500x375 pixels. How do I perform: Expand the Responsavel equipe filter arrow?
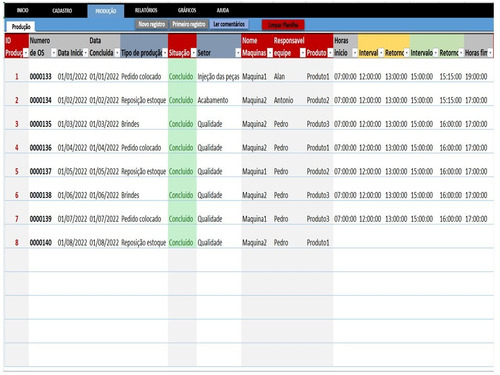[x=303, y=53]
